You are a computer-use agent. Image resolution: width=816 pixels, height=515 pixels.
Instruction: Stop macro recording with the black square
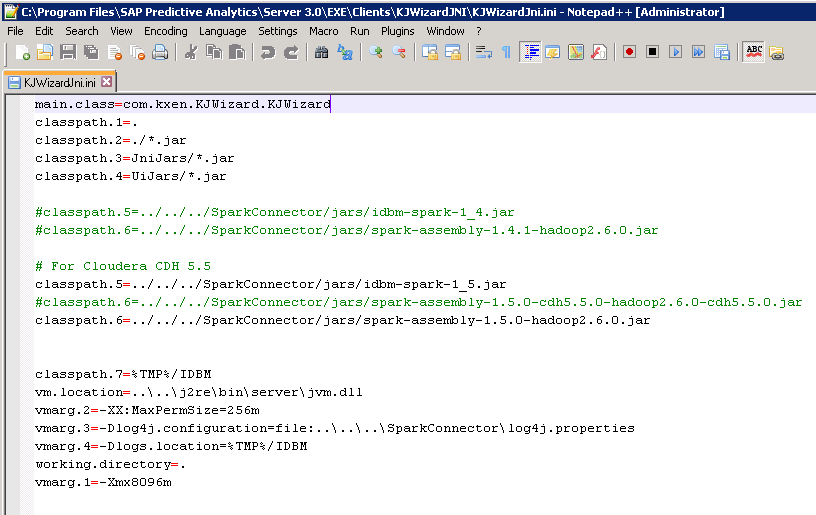point(652,52)
